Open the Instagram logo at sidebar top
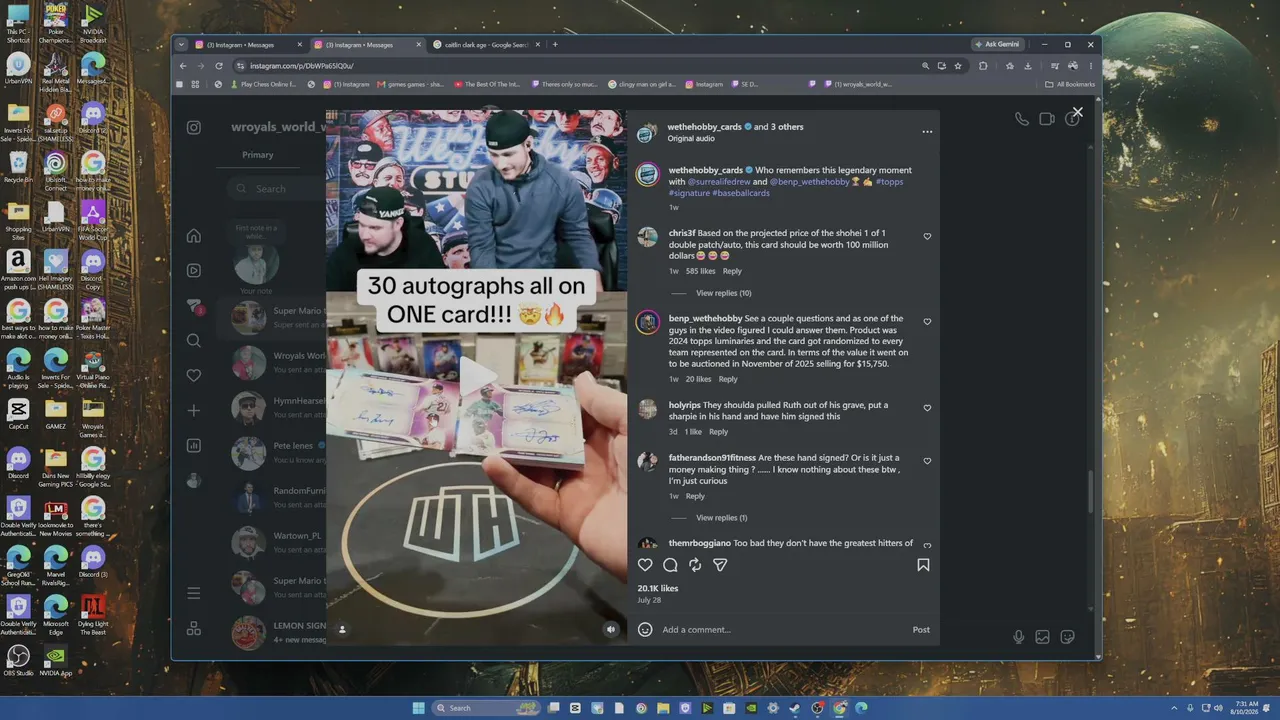Viewport: 1280px width, 720px height. (194, 127)
